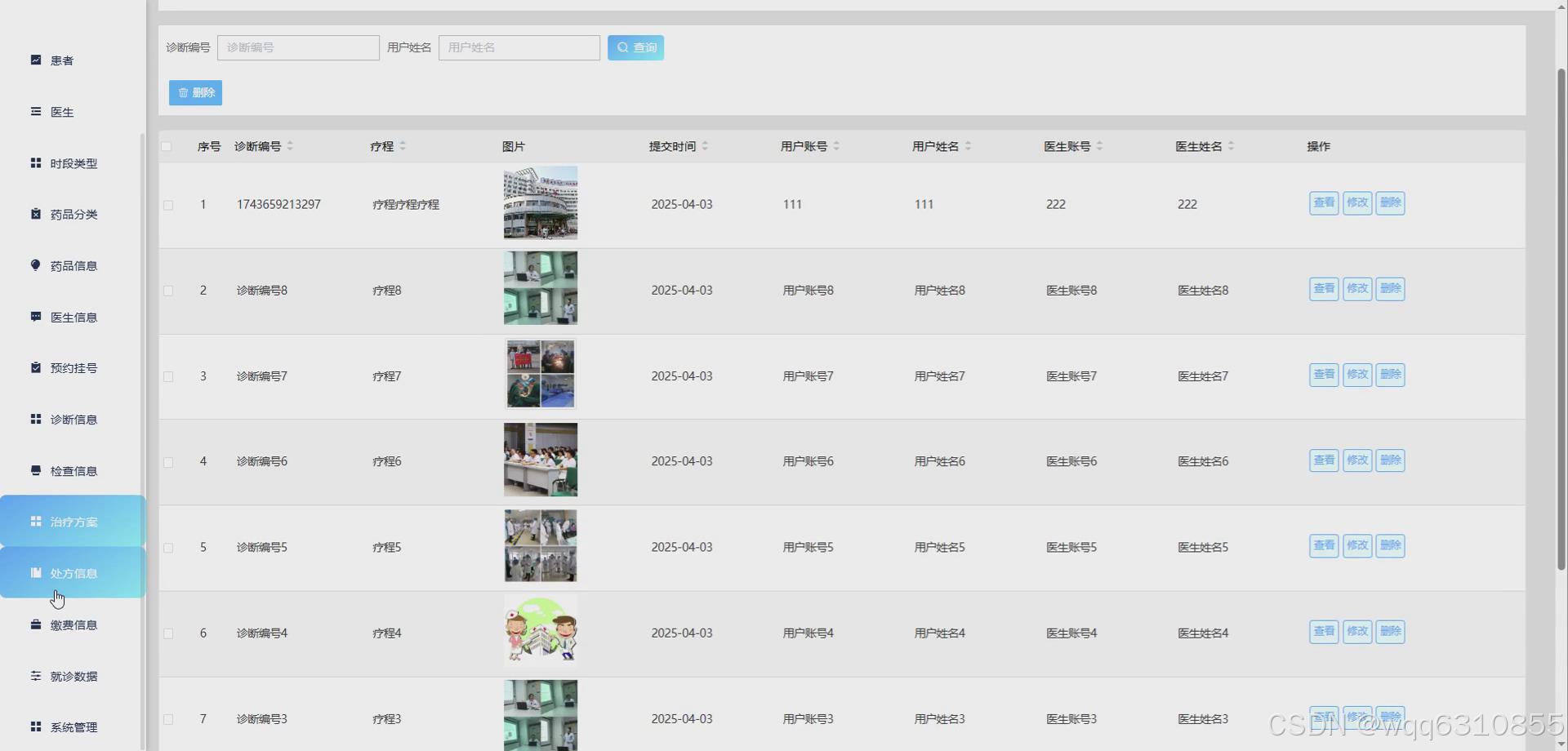
Task: Click the 缴费信息 briefcase icon
Action: point(36,624)
